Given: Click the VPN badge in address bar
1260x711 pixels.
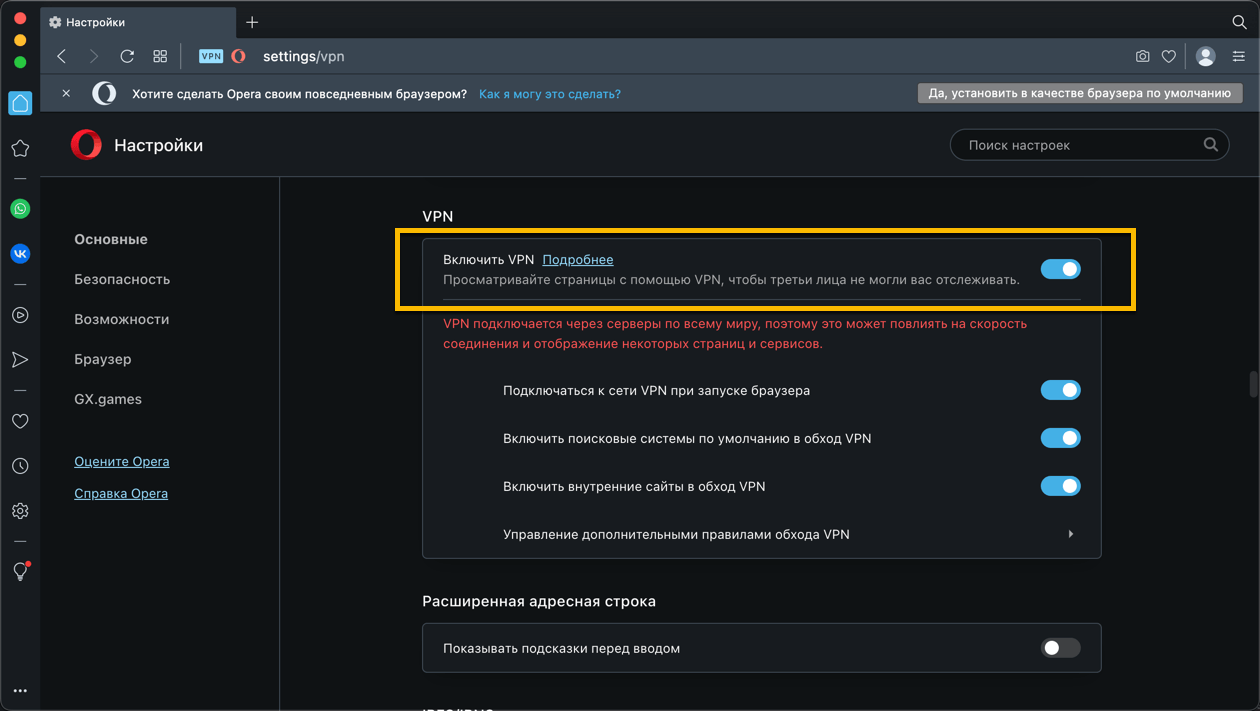Looking at the screenshot, I should (211, 56).
